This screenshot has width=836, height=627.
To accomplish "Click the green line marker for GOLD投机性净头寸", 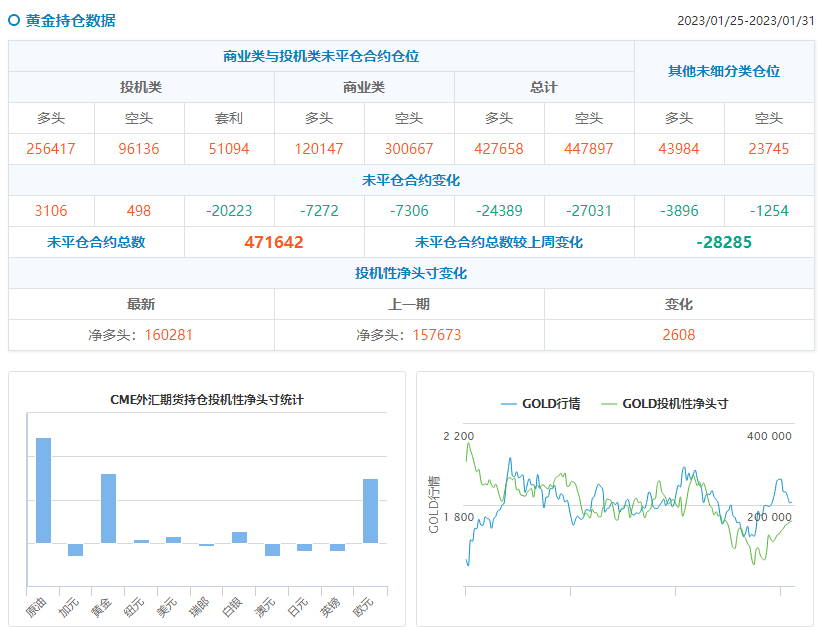I will pyautogui.click(x=609, y=404).
